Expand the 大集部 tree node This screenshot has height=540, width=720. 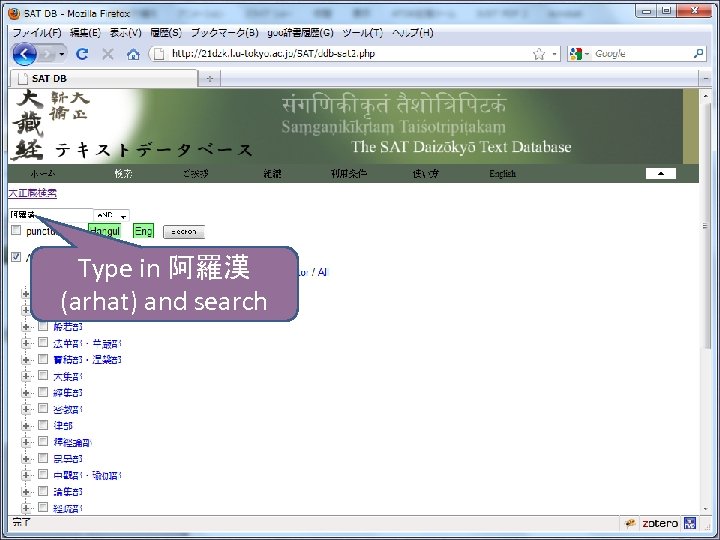pyautogui.click(x=26, y=376)
